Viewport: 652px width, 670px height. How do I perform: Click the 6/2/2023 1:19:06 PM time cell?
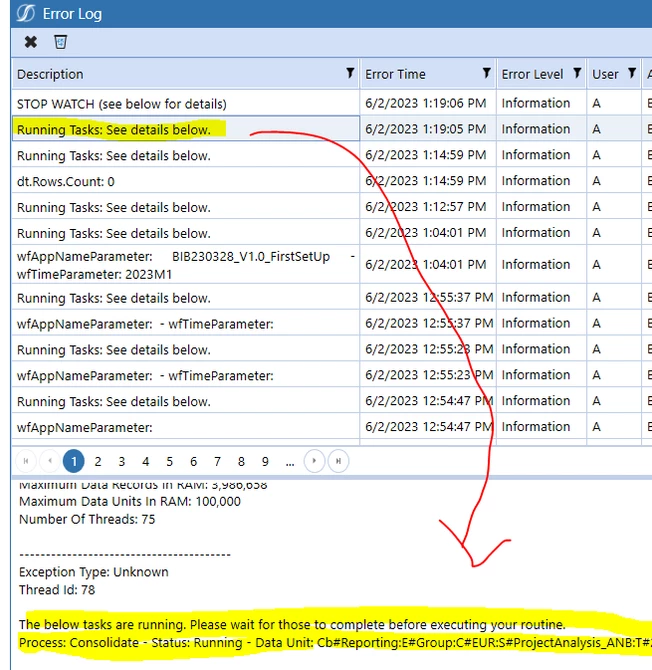[426, 103]
